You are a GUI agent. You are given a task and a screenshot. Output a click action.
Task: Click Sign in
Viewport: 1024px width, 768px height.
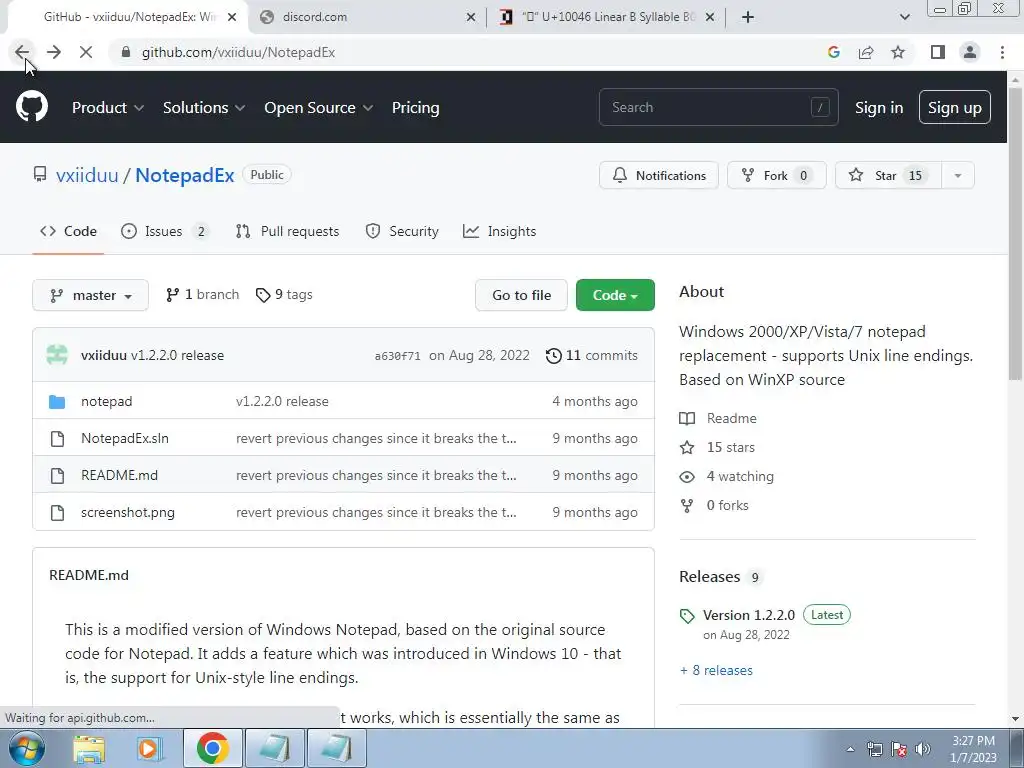pos(879,107)
